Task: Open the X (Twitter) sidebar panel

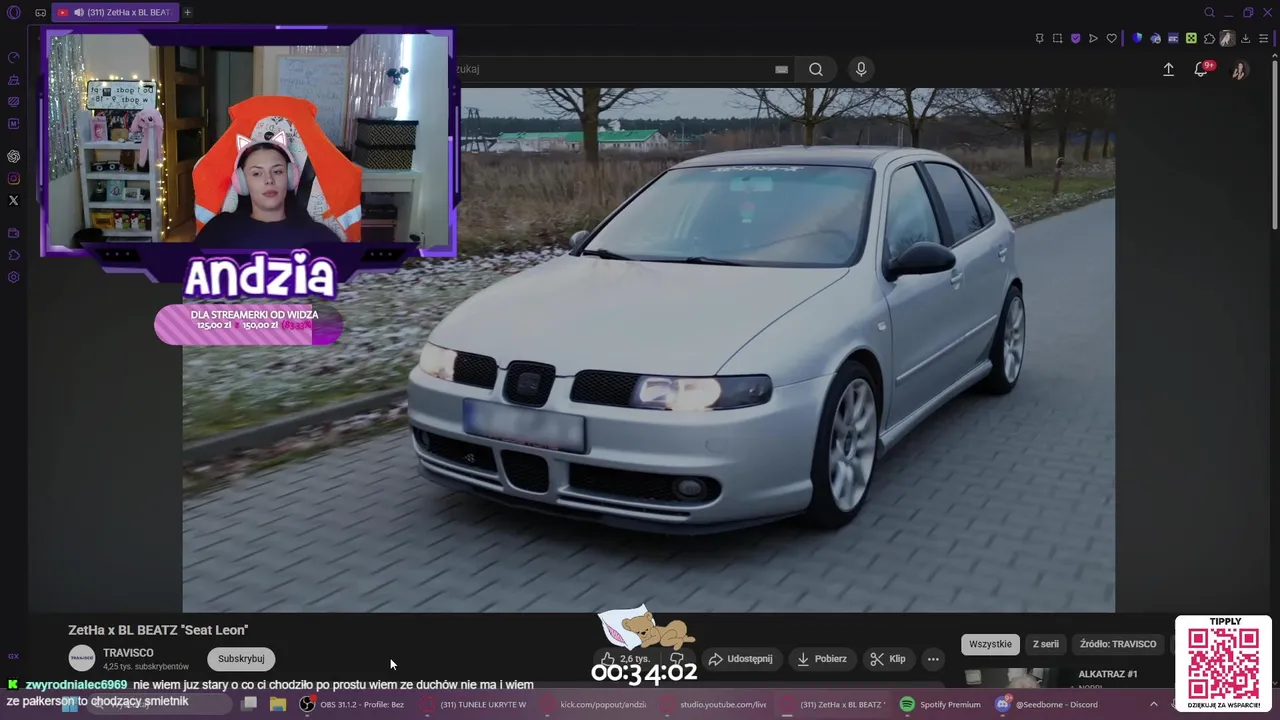Action: (13, 200)
